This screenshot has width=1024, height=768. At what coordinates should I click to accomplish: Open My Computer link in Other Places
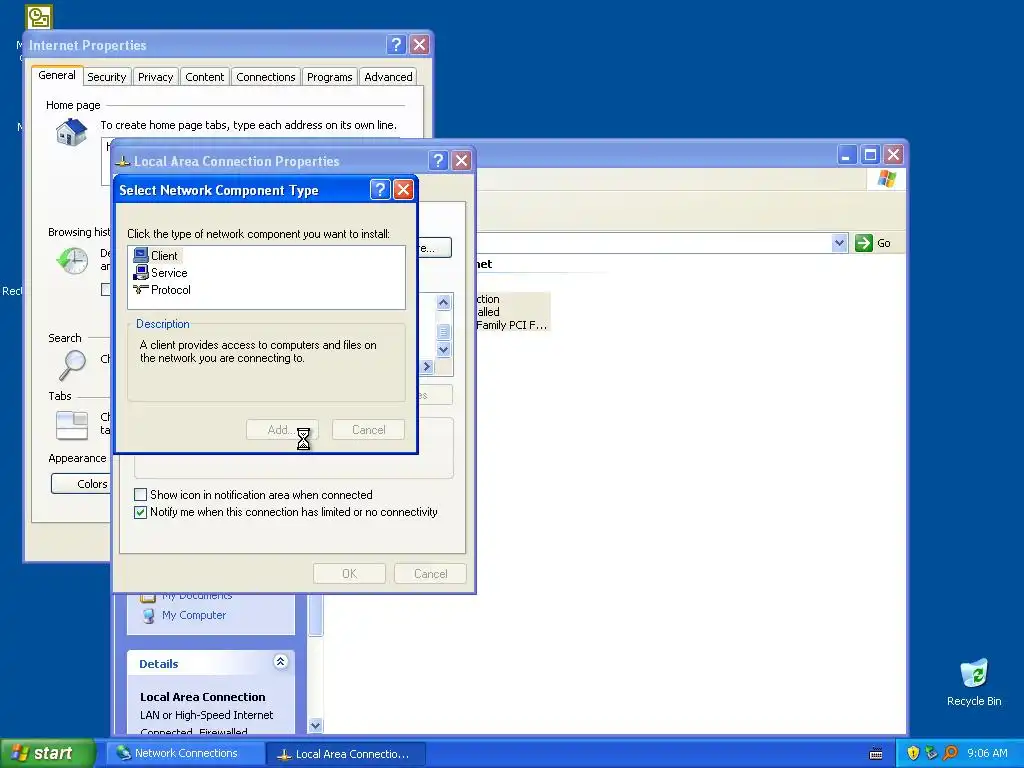click(x=194, y=615)
